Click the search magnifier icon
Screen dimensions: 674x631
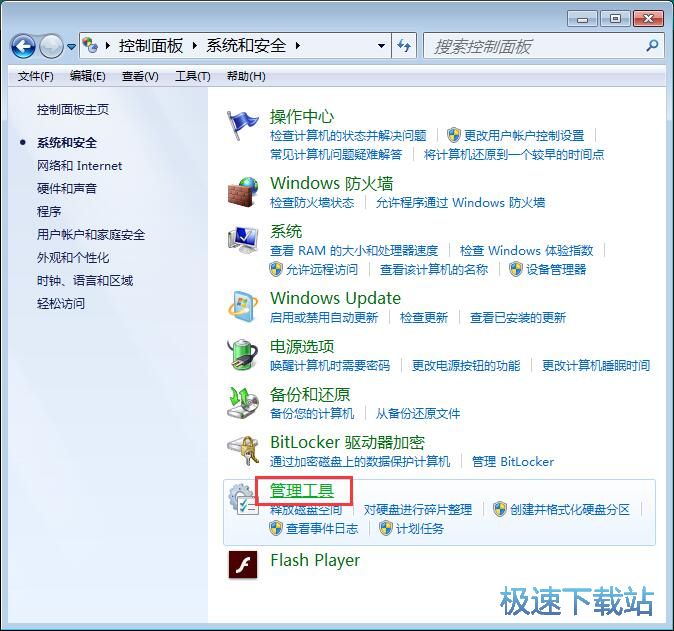coord(652,45)
